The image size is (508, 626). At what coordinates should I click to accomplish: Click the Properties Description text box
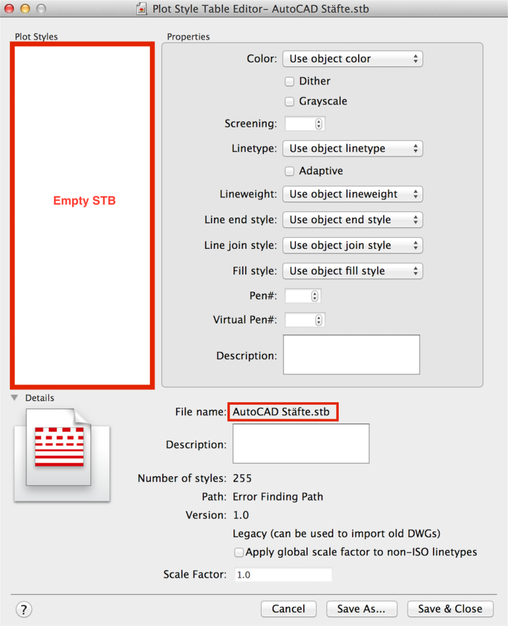click(x=351, y=355)
